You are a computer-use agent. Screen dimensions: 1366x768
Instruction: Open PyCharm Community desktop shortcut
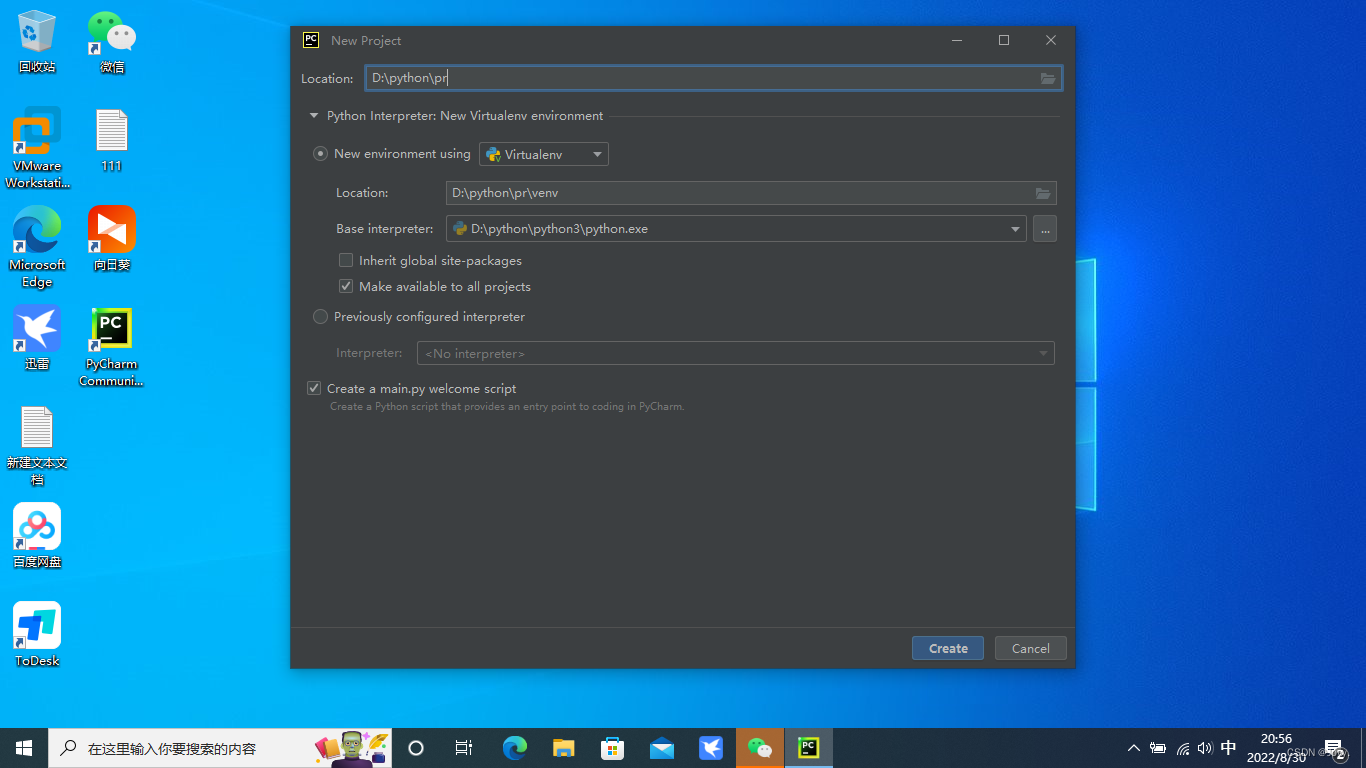112,347
